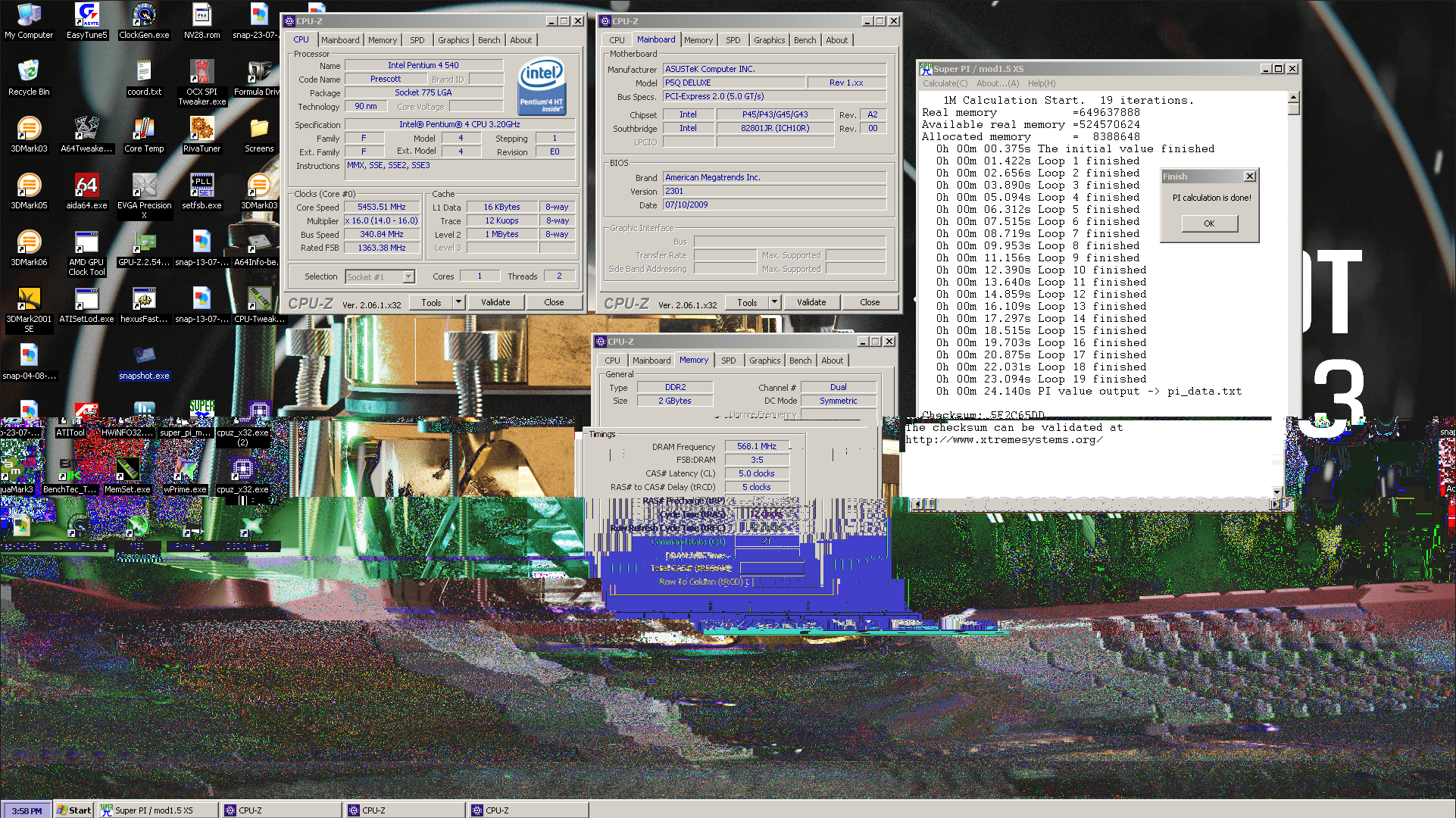The height and width of the screenshot is (818, 1456).
Task: Open setfsb.exe desktop icon
Action: [202, 192]
